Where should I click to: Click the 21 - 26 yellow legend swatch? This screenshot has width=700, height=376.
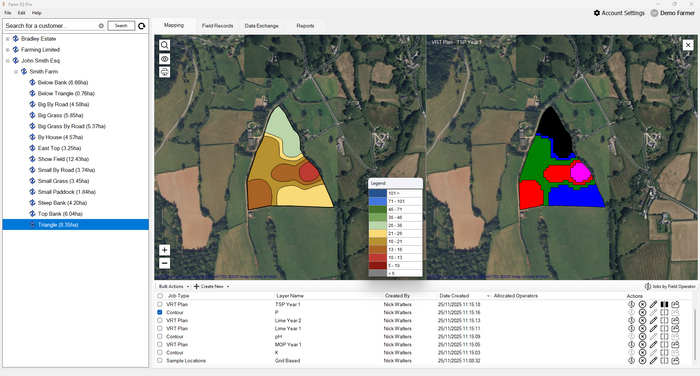point(378,234)
